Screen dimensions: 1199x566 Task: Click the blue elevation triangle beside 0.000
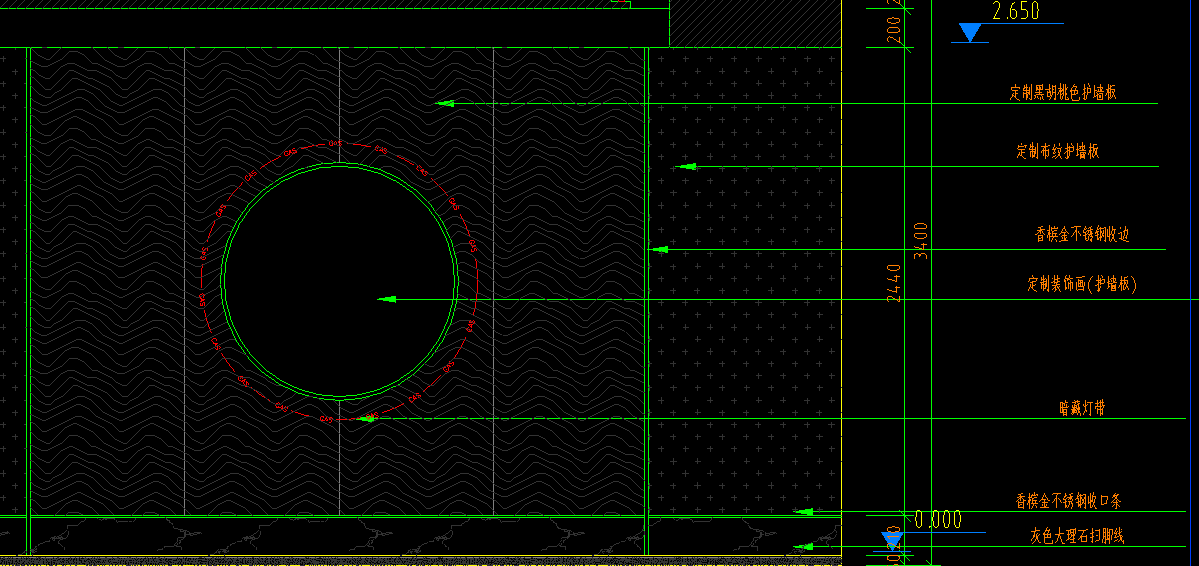click(x=892, y=542)
